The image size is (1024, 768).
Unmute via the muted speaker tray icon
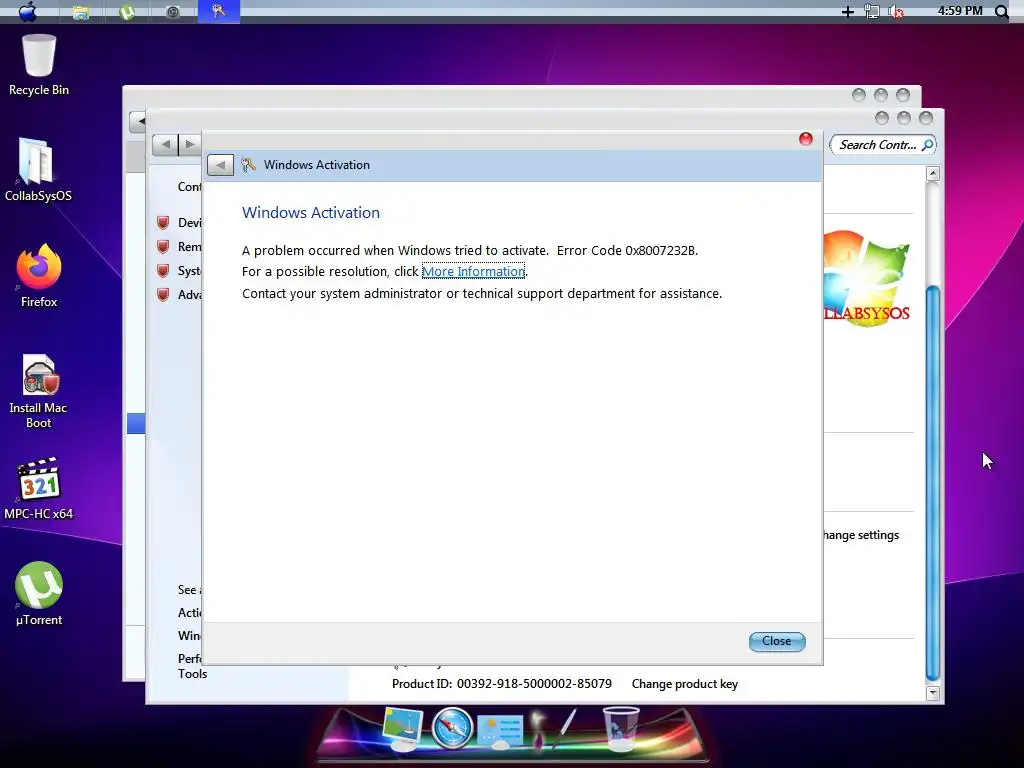tap(897, 12)
